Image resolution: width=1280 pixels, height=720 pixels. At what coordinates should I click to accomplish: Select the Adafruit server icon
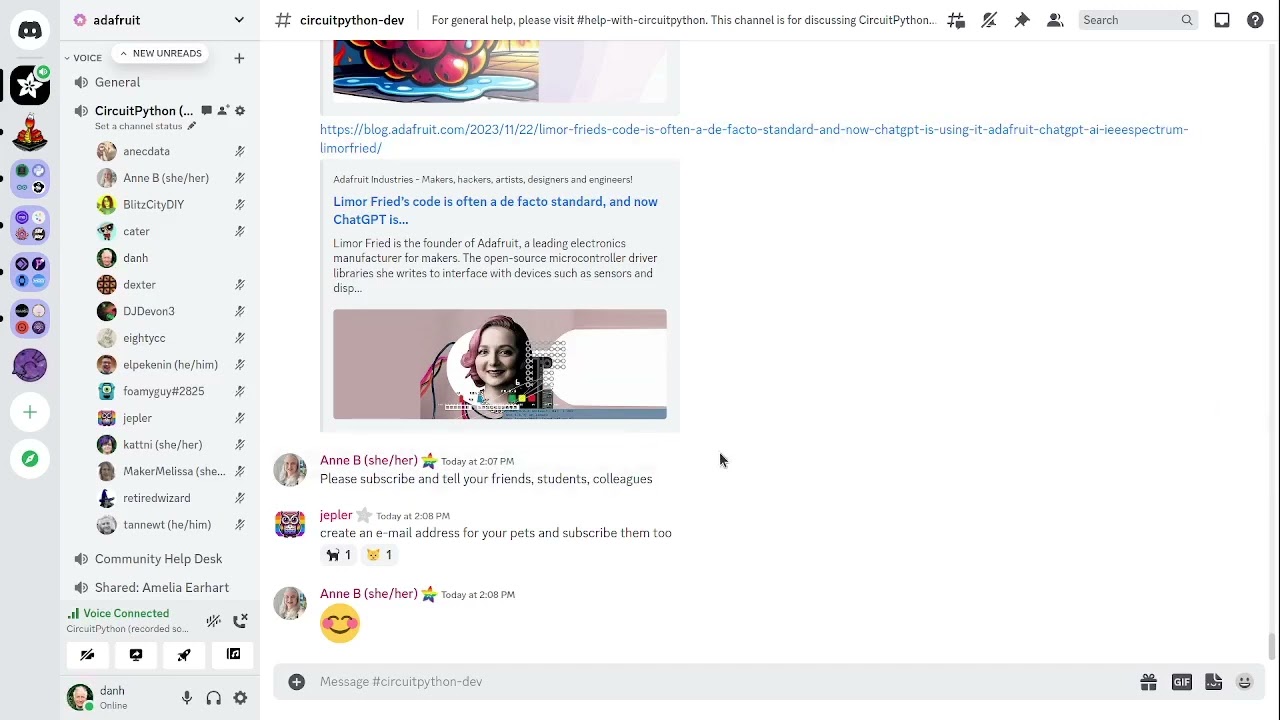30,85
